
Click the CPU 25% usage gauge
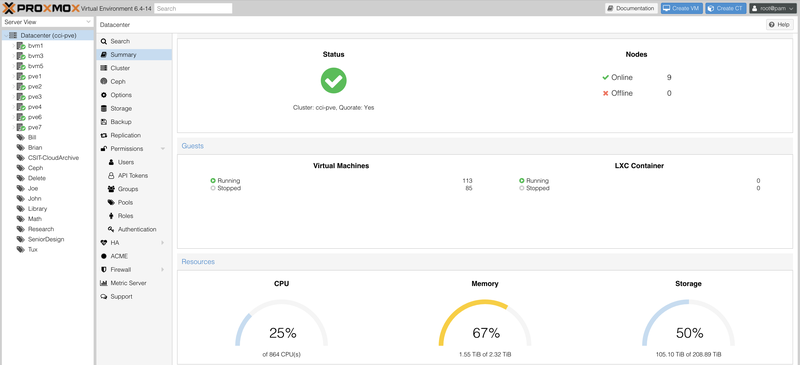coord(282,324)
